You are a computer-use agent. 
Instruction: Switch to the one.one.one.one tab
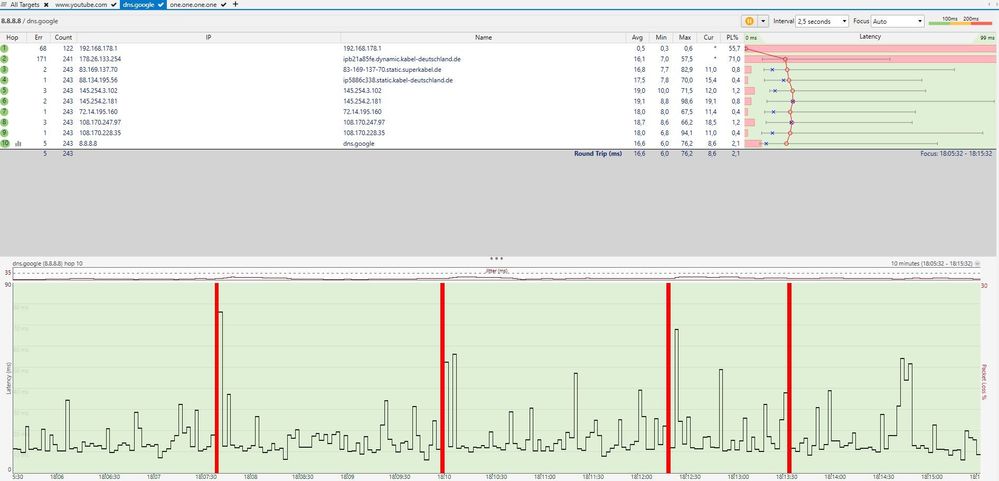(194, 4)
